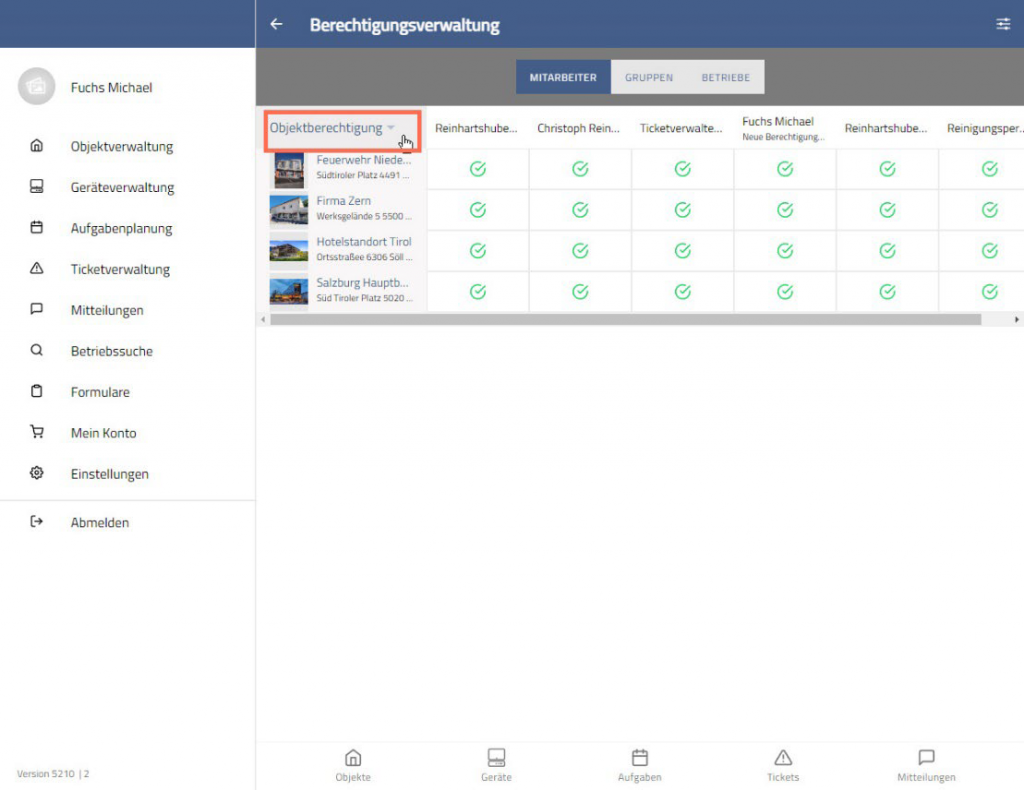The image size is (1024, 790).
Task: Open Objekte from the bottom navigation bar
Action: 353,765
